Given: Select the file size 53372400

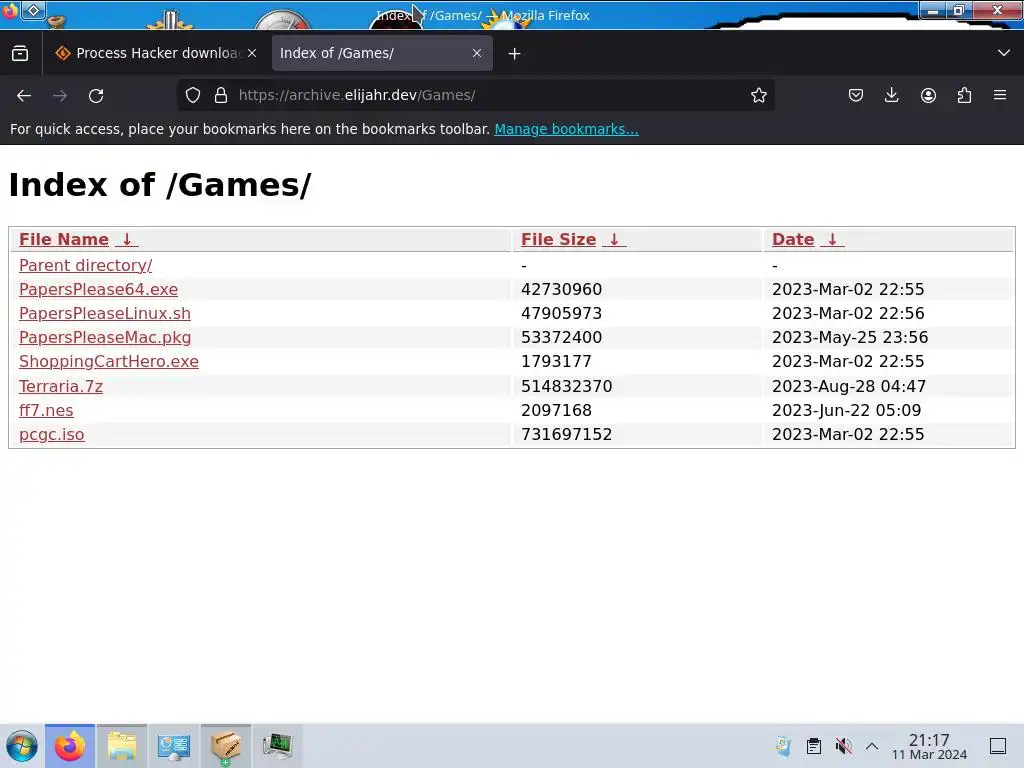Looking at the screenshot, I should (x=562, y=338).
